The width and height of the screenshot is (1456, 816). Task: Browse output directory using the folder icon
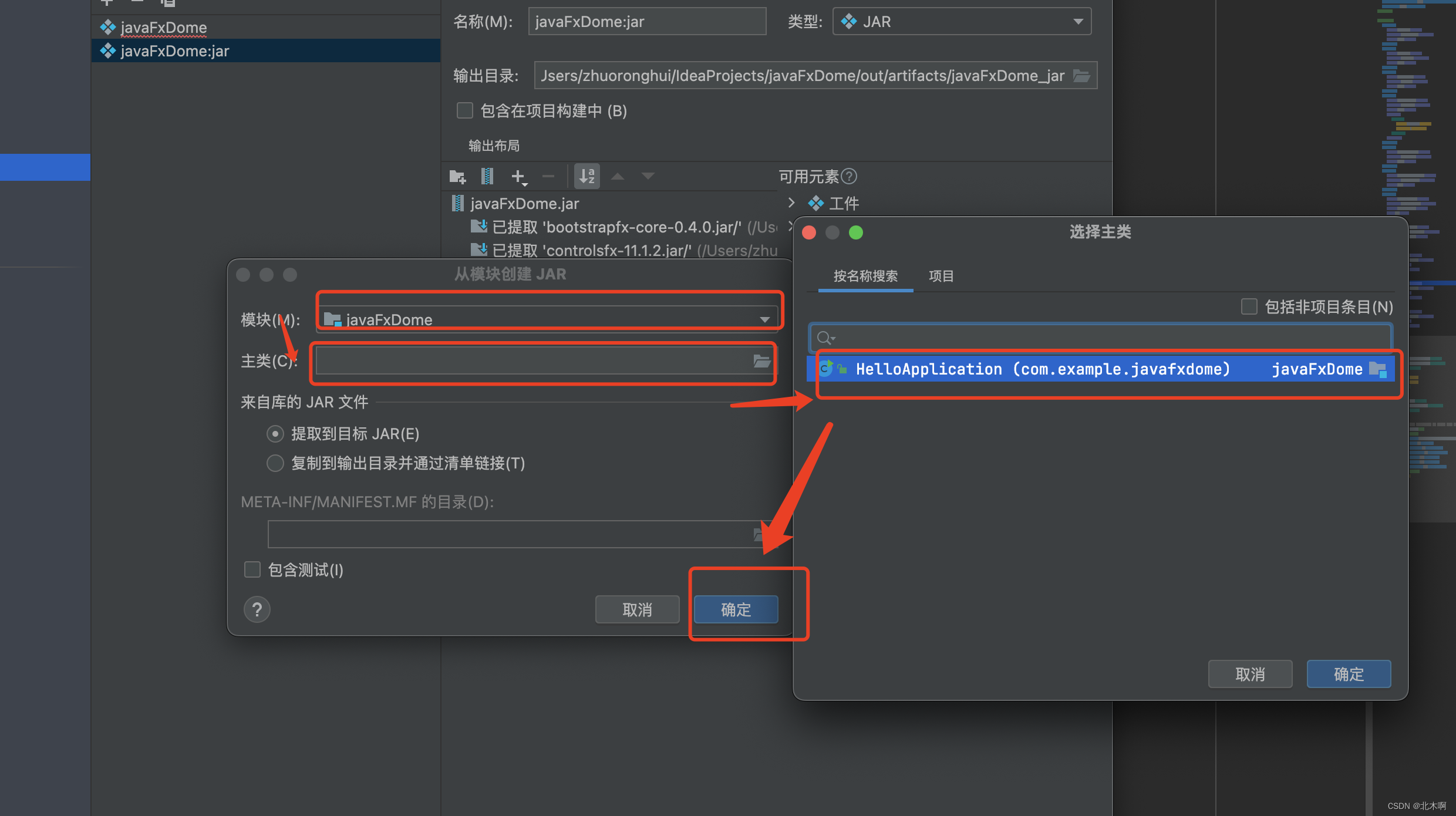(x=1082, y=75)
